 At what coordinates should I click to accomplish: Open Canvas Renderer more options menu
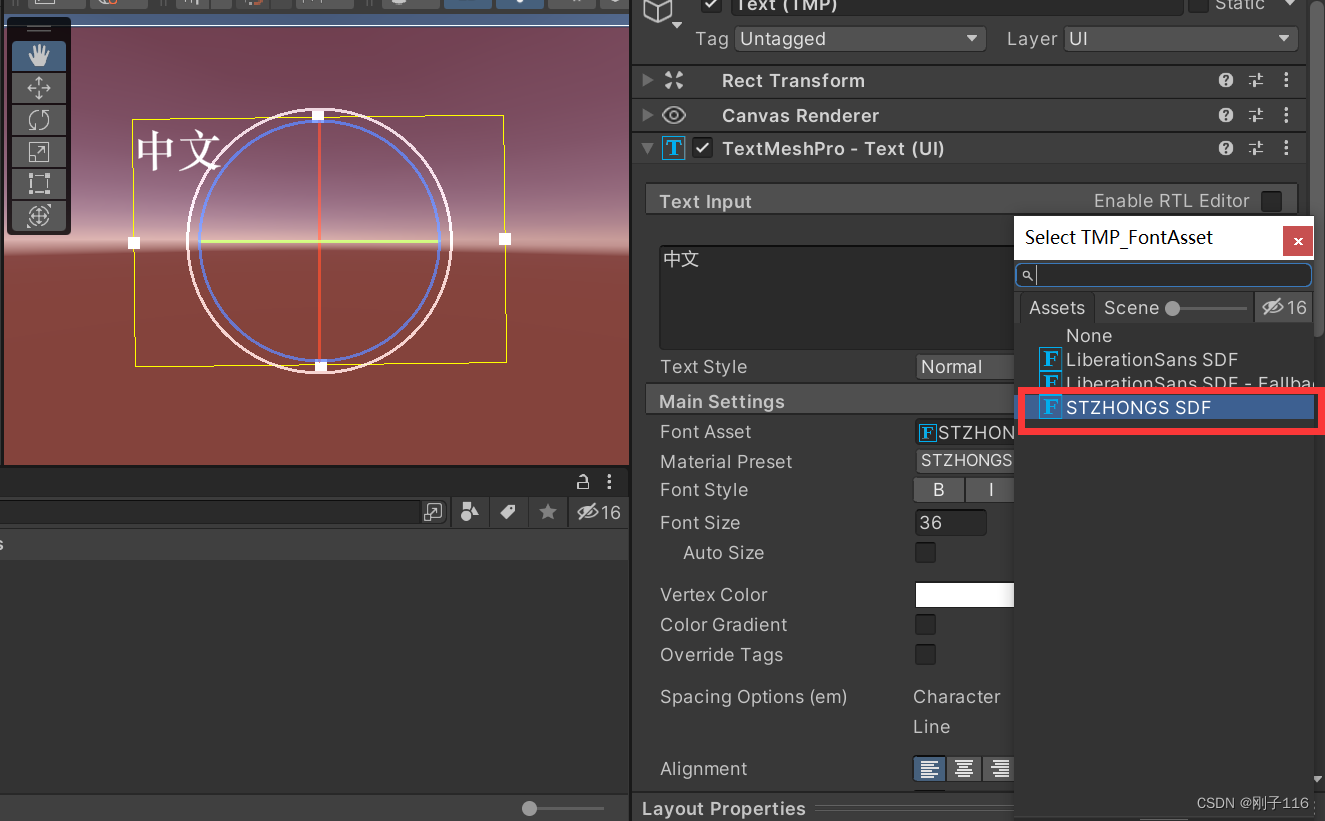pyautogui.click(x=1287, y=116)
